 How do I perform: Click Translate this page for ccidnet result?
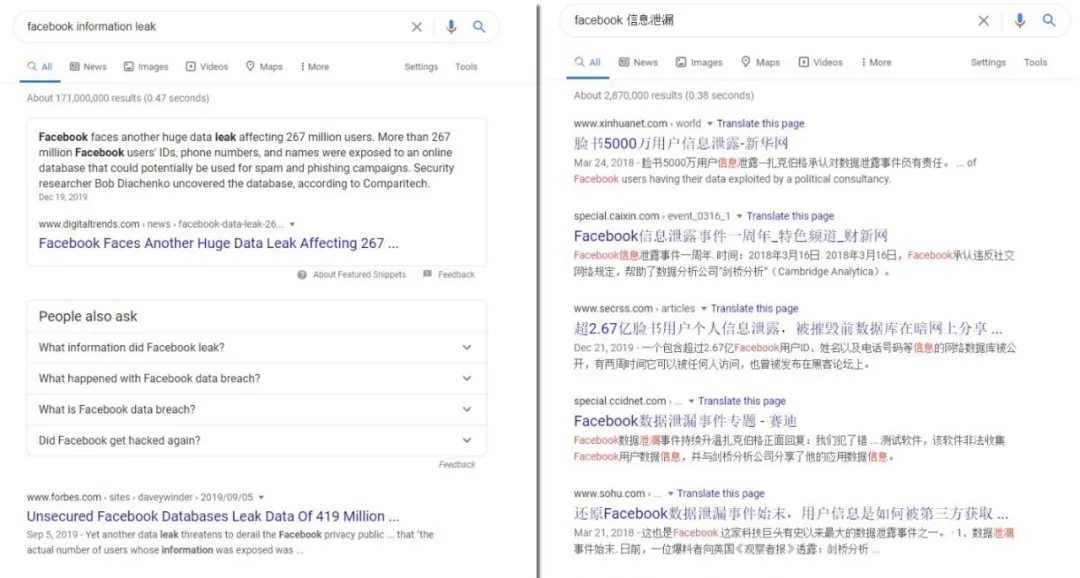[x=742, y=401]
